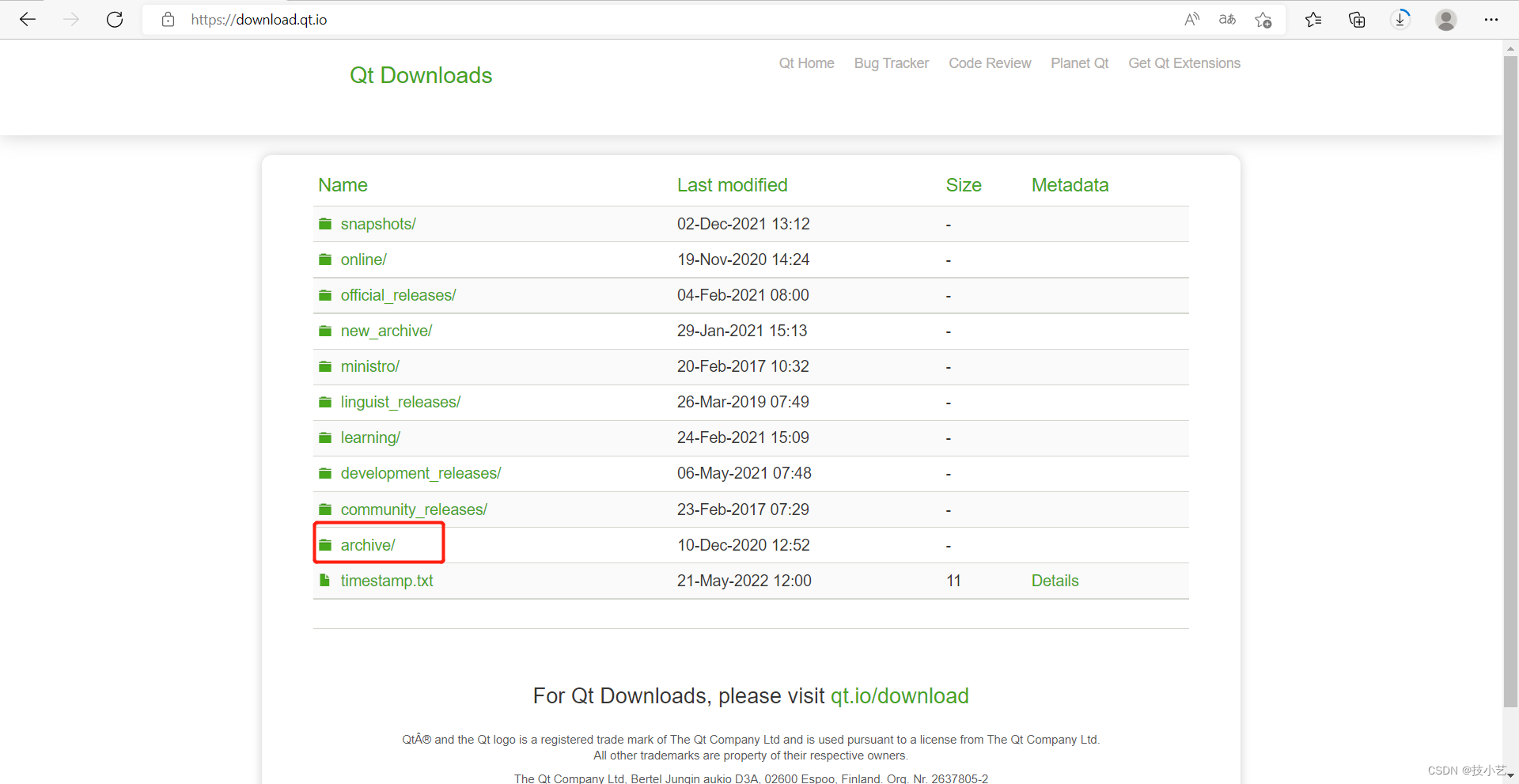Open the community_releases/ directory link
1519x784 pixels.
tap(414, 509)
